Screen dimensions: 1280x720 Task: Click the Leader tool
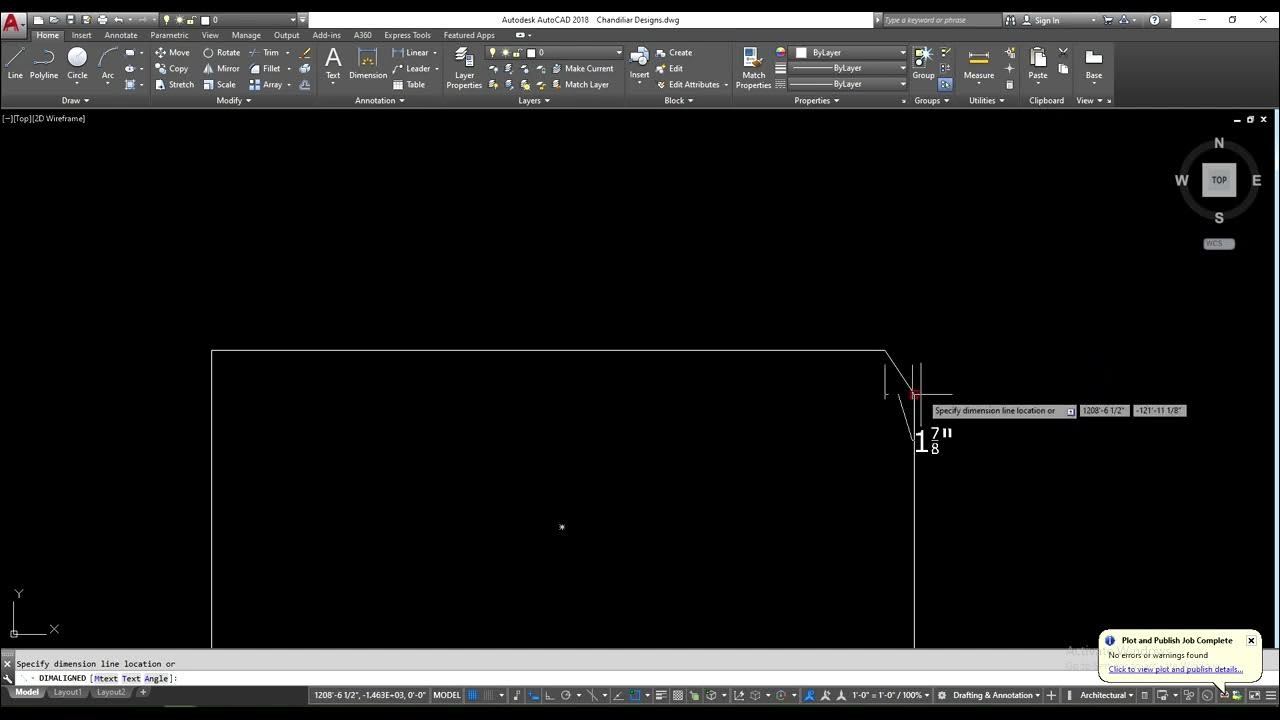point(412,69)
